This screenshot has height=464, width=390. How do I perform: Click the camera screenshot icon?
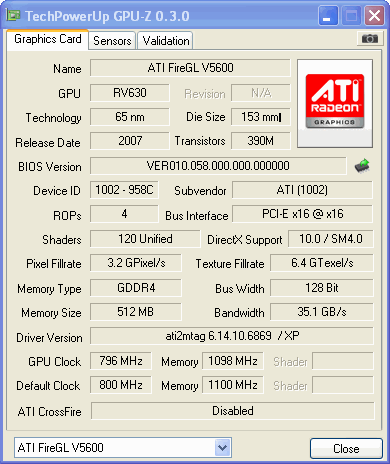pyautogui.click(x=369, y=39)
